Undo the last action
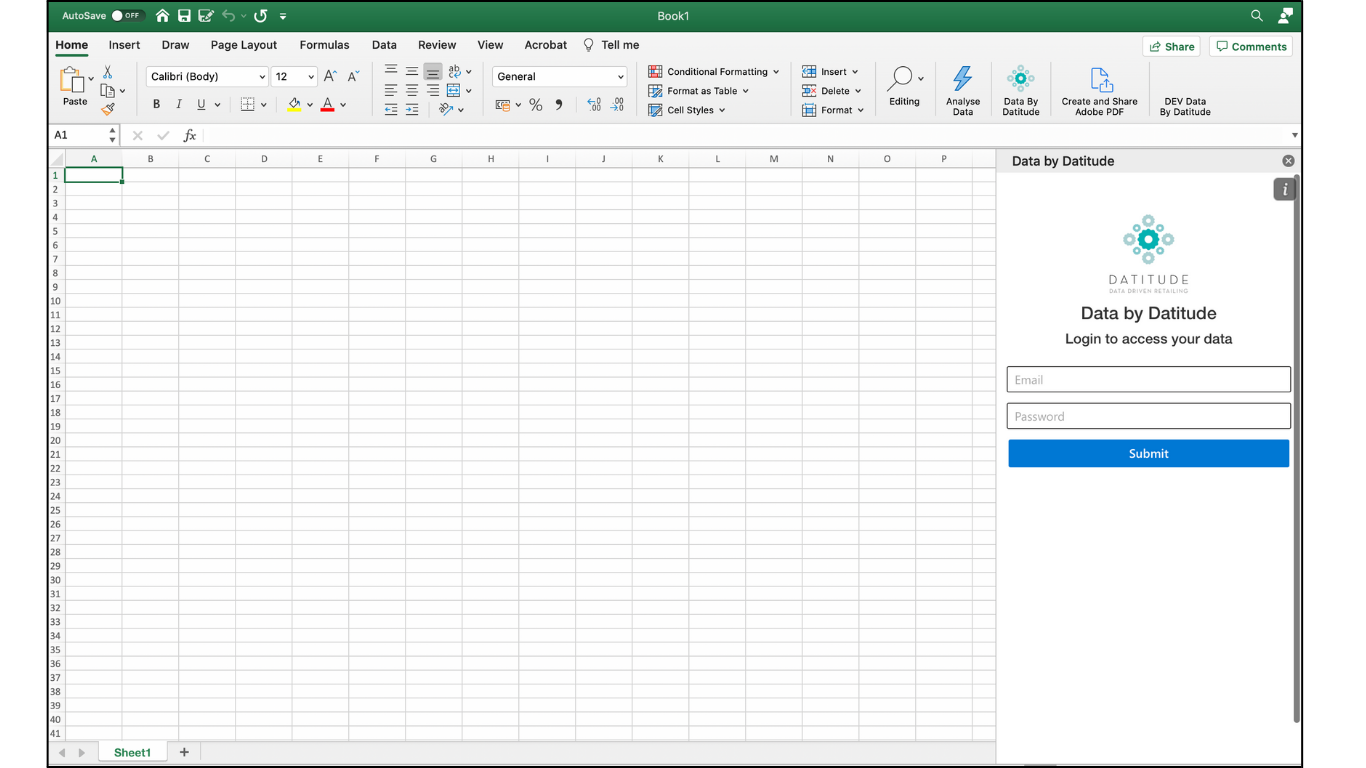Screen dimensions: 1366x768 pos(229,16)
